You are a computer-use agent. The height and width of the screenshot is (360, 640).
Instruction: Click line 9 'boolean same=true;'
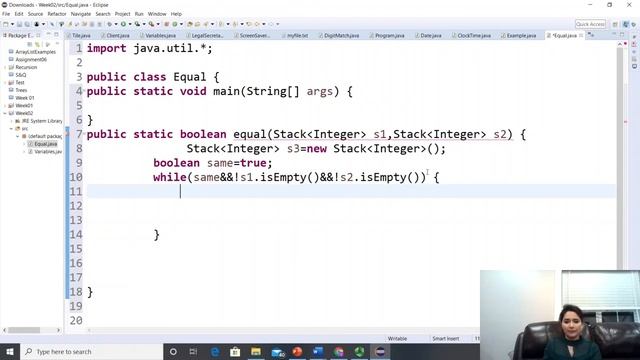212,163
